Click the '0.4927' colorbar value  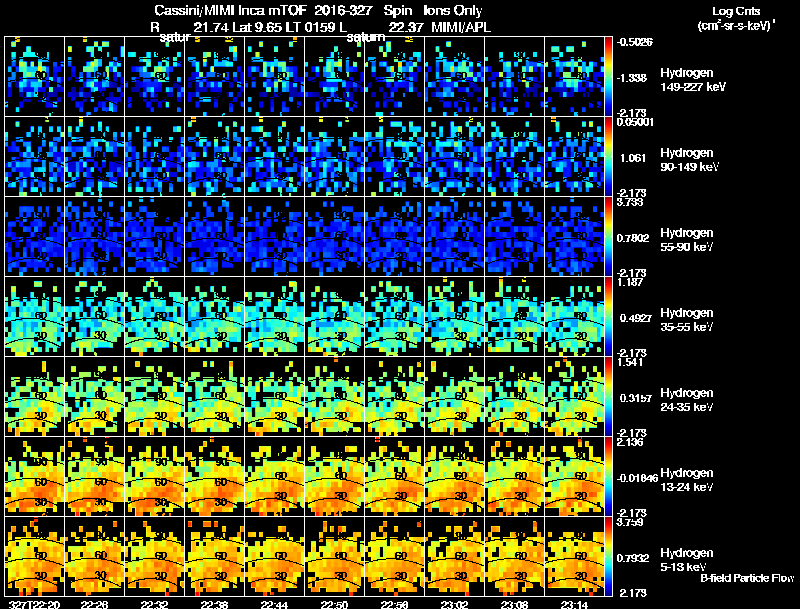(x=636, y=318)
